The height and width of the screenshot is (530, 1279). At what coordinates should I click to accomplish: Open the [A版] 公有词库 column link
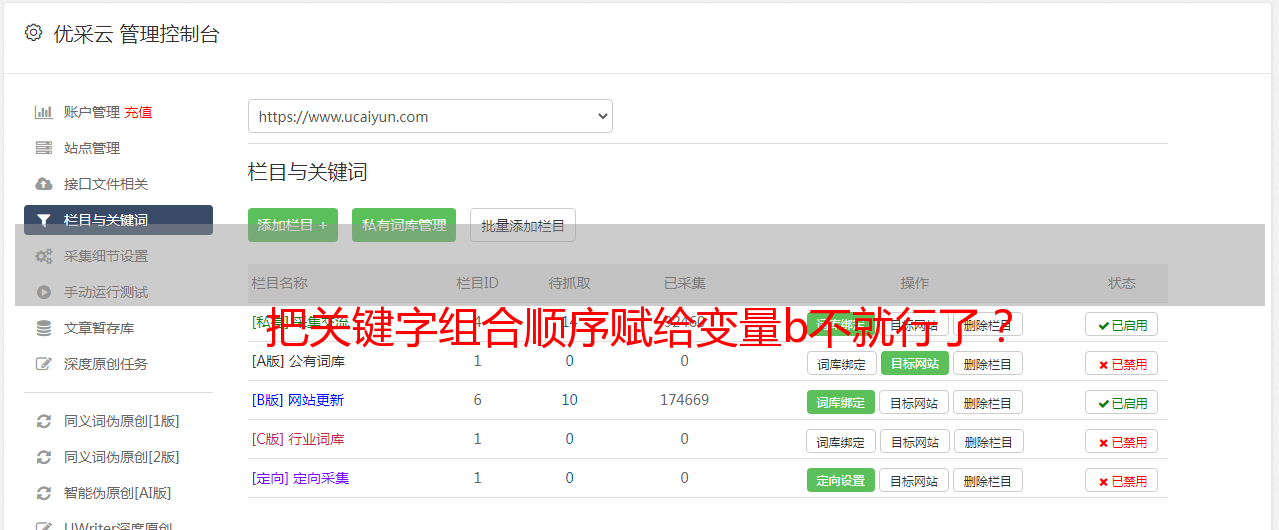298,361
